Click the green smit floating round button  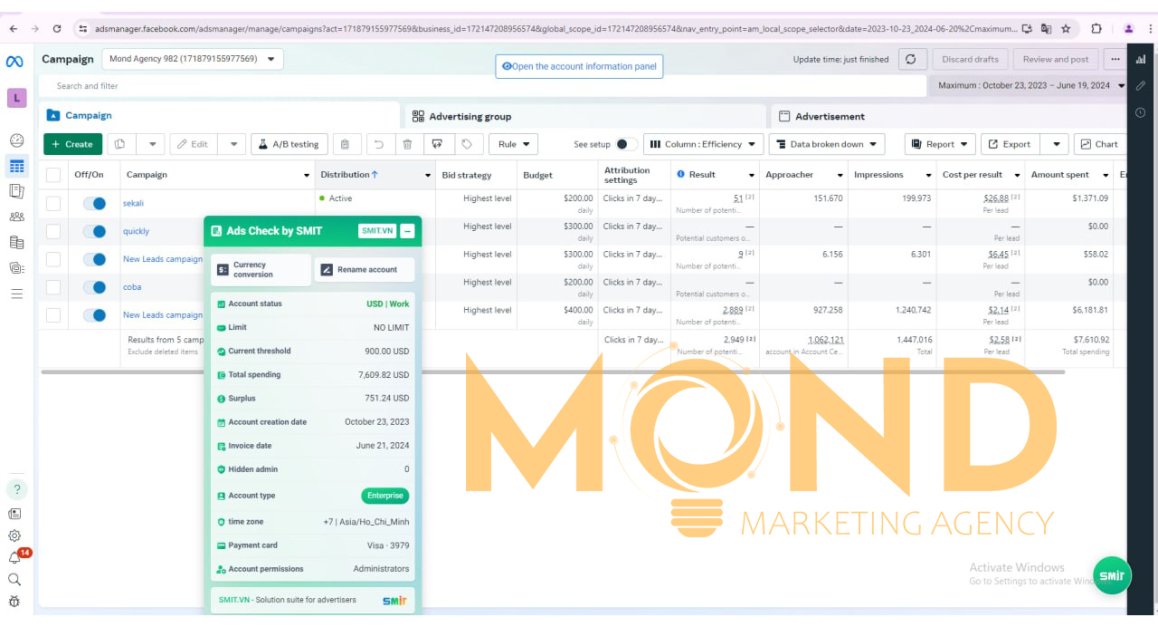(x=1111, y=575)
